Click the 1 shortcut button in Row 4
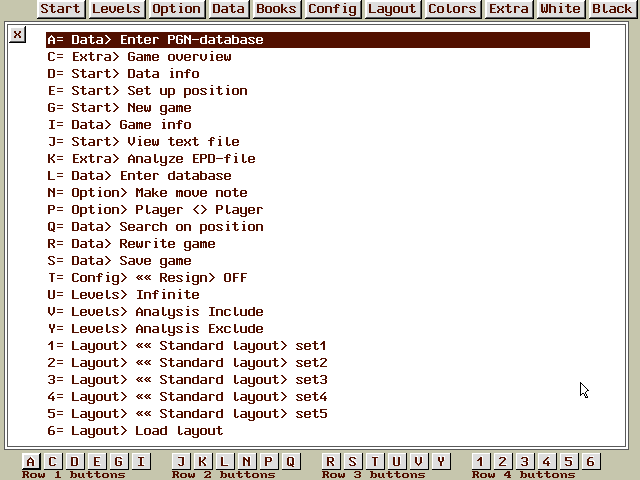Screen dimensions: 640x480 click(x=480, y=461)
